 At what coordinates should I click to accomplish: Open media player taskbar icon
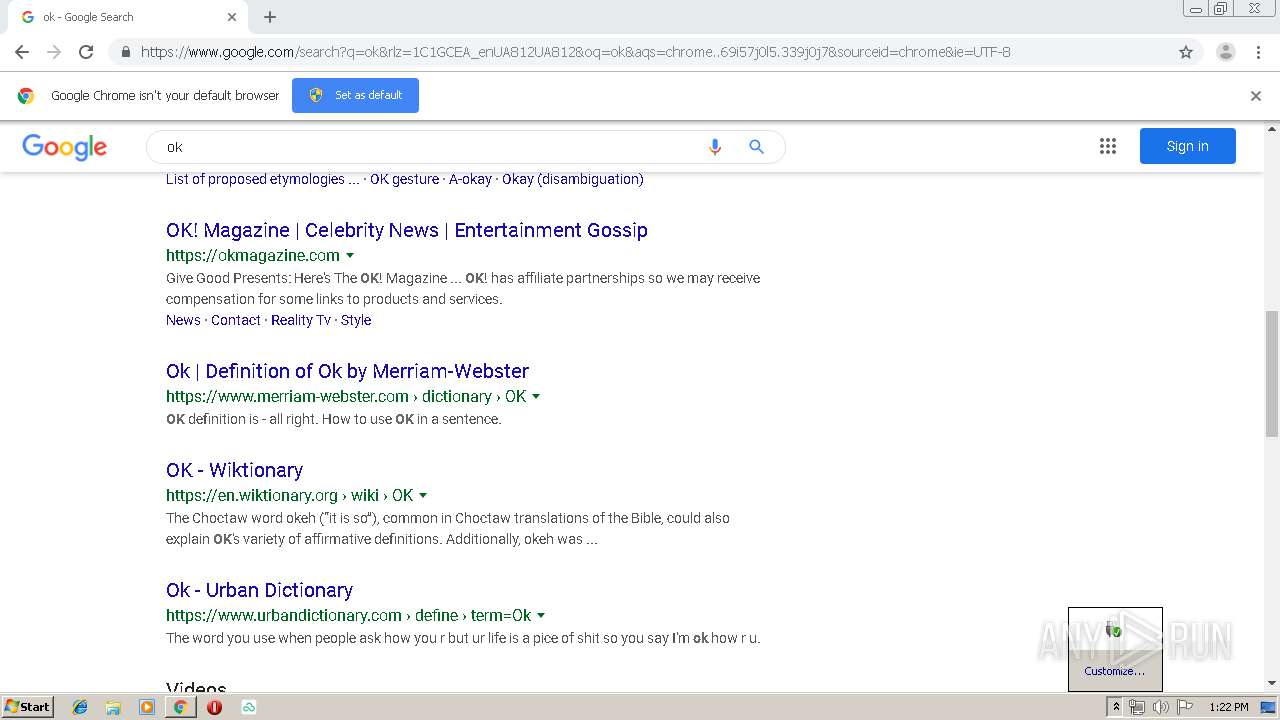pyautogui.click(x=147, y=707)
